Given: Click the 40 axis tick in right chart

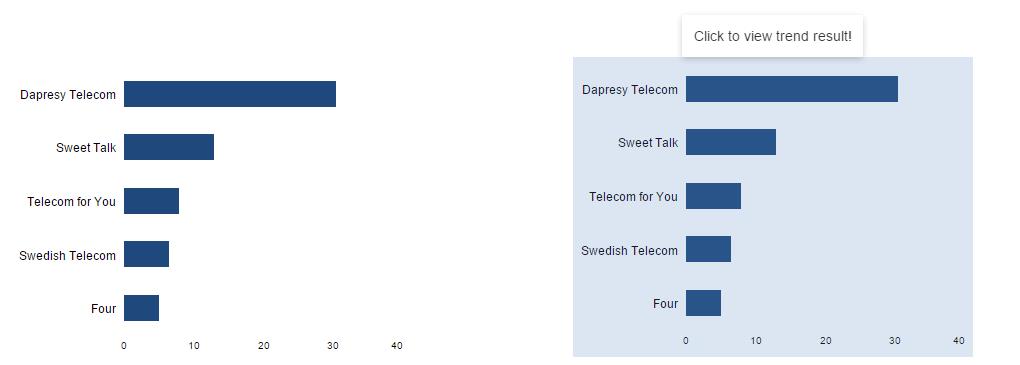Looking at the screenshot, I should [958, 340].
